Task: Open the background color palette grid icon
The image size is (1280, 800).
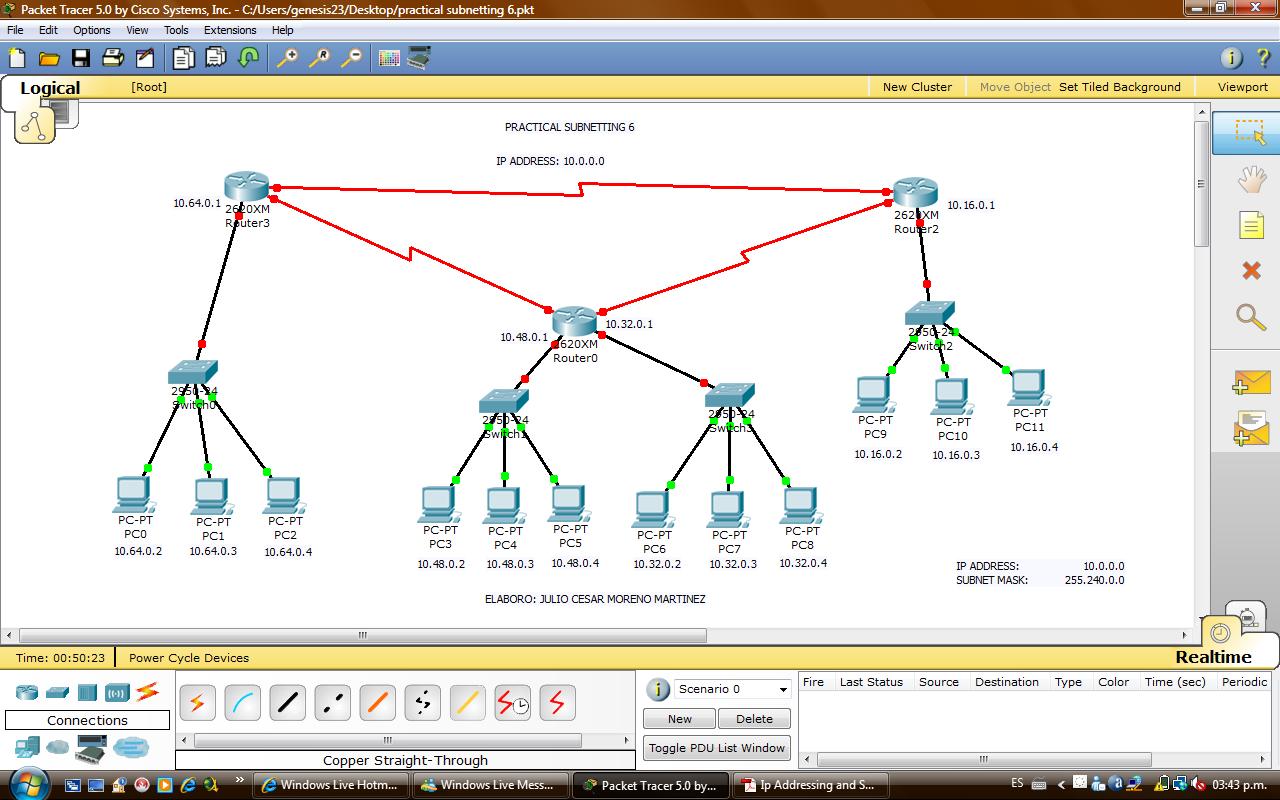Action: pos(388,57)
